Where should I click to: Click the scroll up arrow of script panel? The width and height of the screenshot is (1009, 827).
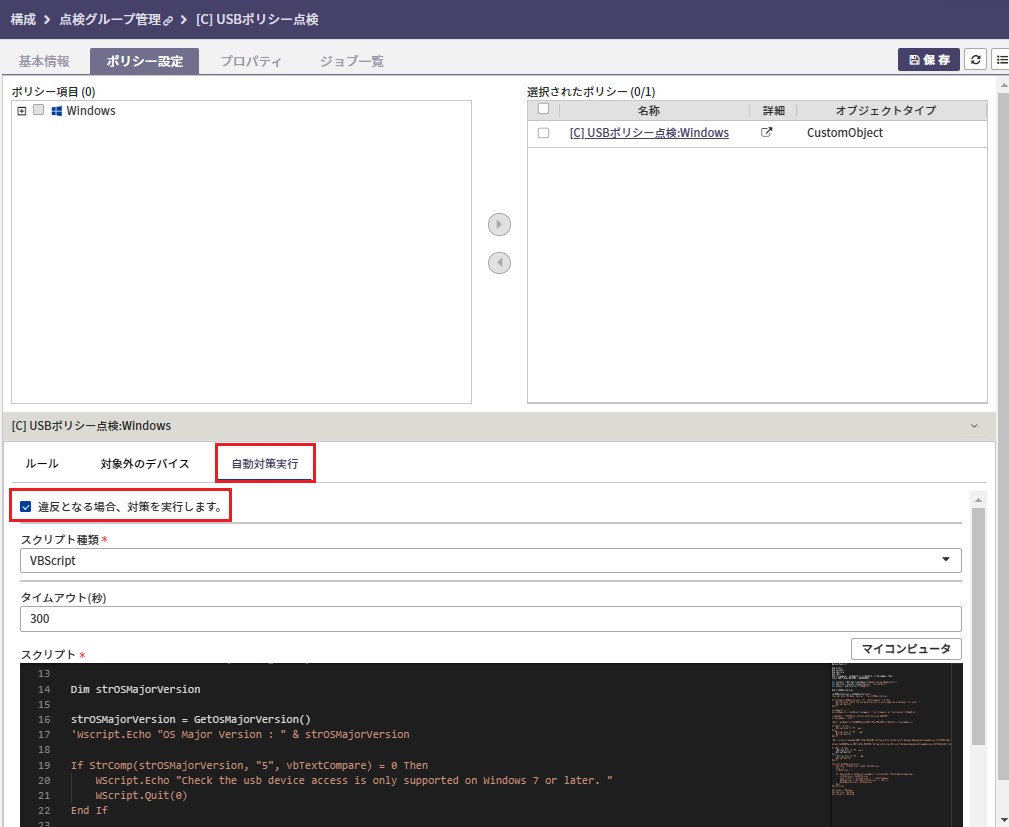(978, 499)
